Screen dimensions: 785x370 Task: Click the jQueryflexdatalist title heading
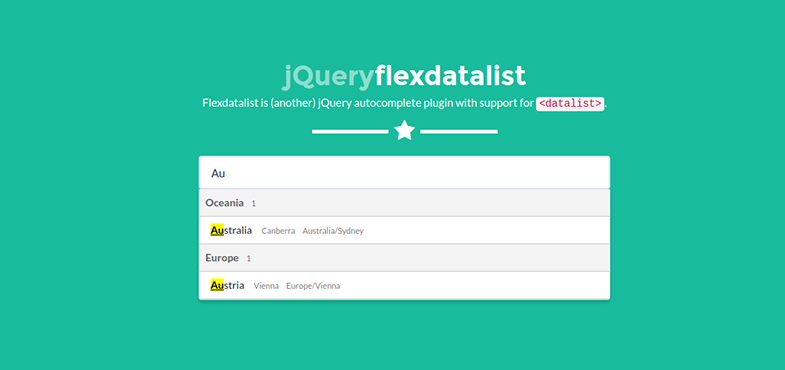(x=404, y=77)
